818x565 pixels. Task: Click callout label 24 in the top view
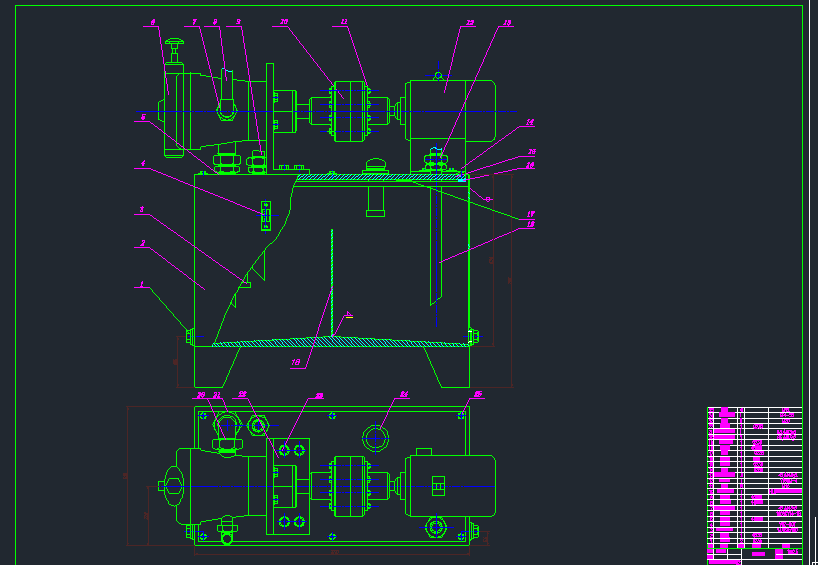click(403, 394)
